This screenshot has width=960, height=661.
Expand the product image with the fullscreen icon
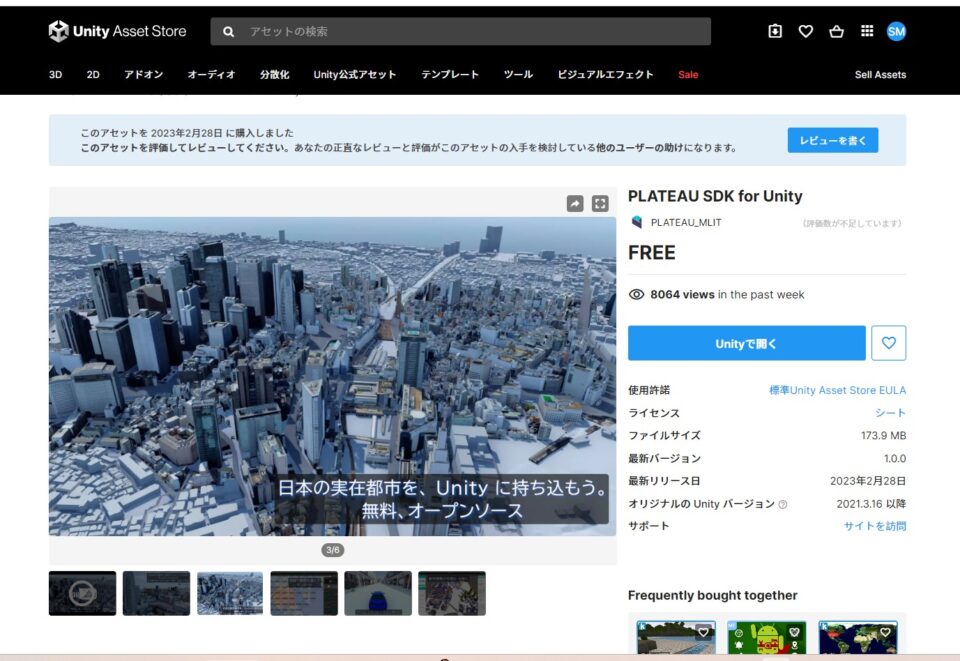[599, 203]
